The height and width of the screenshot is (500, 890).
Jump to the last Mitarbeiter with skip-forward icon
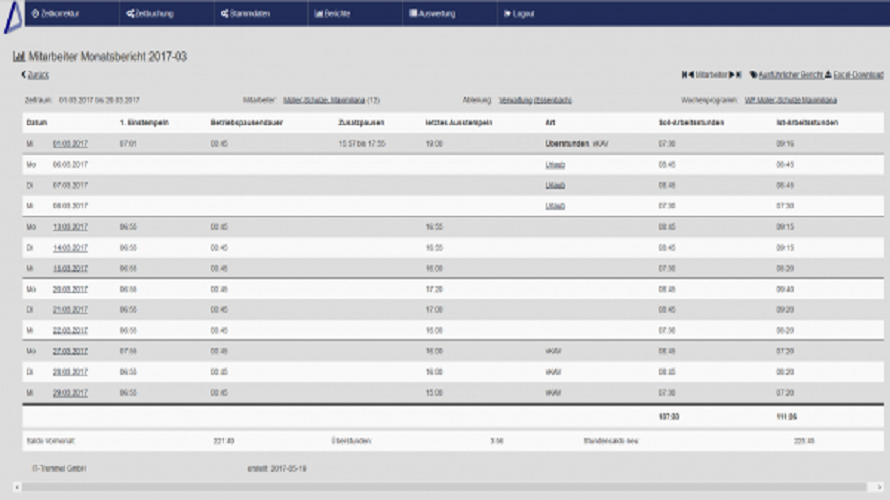pos(738,74)
